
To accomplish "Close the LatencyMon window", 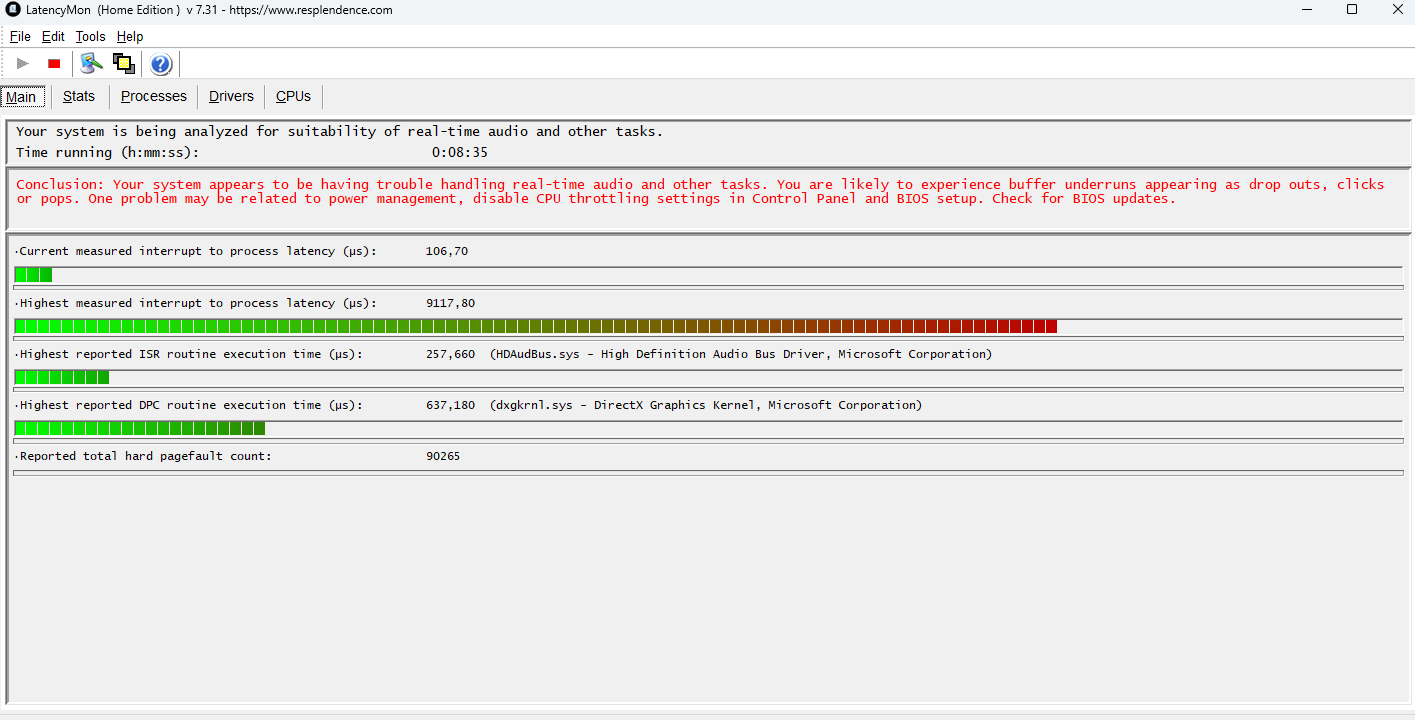I will point(1398,10).
